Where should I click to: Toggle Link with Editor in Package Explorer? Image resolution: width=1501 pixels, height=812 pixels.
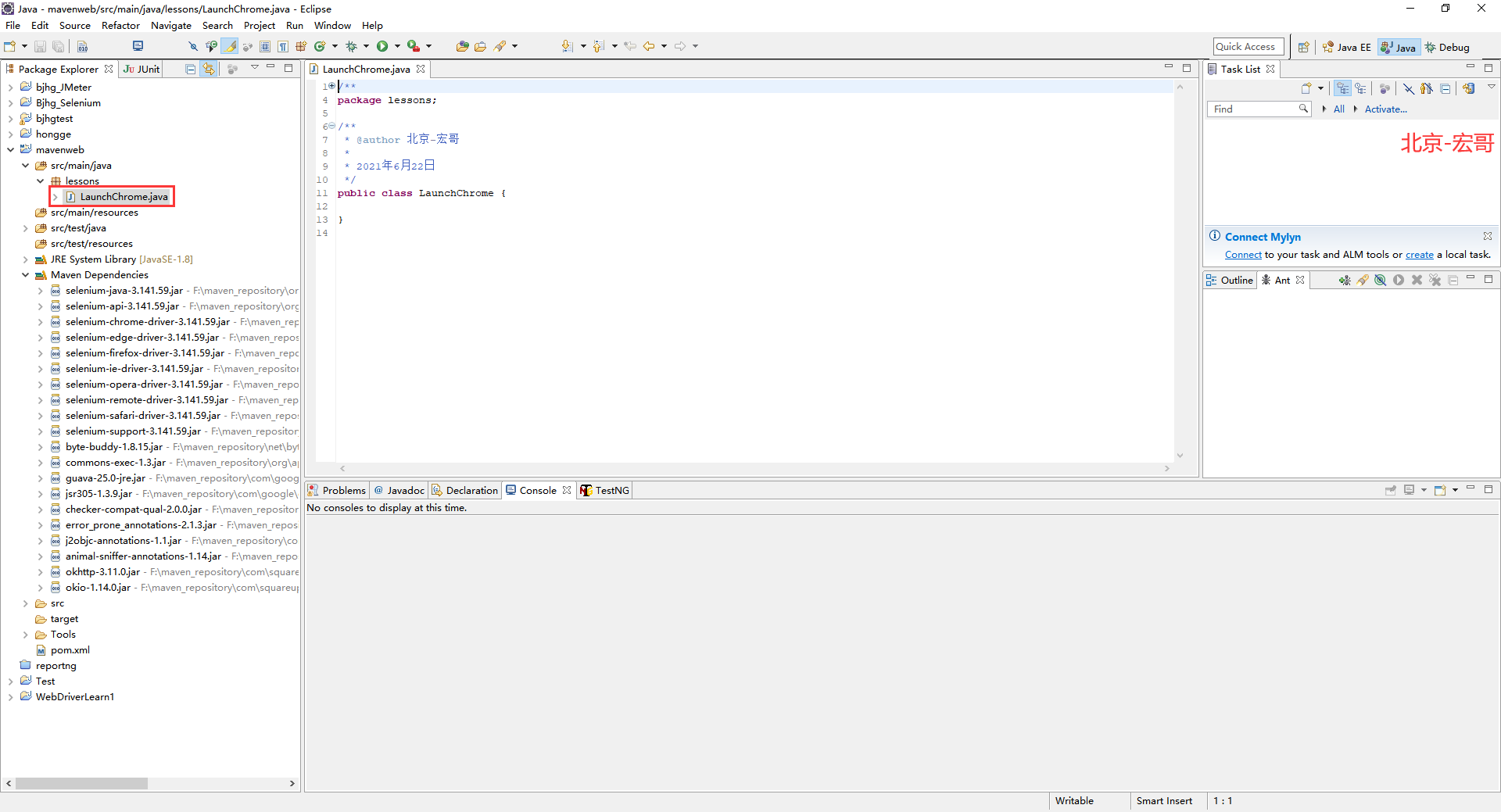(x=208, y=69)
